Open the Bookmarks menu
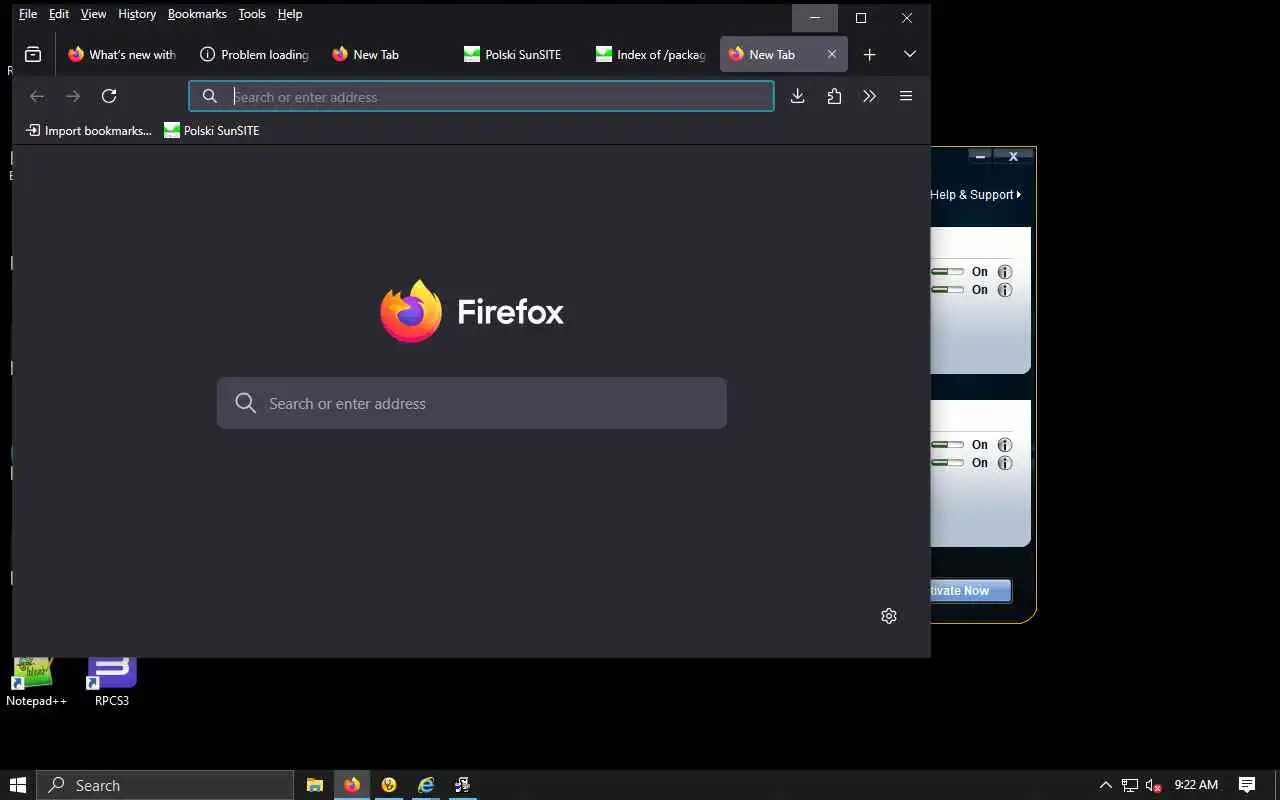 click(197, 14)
